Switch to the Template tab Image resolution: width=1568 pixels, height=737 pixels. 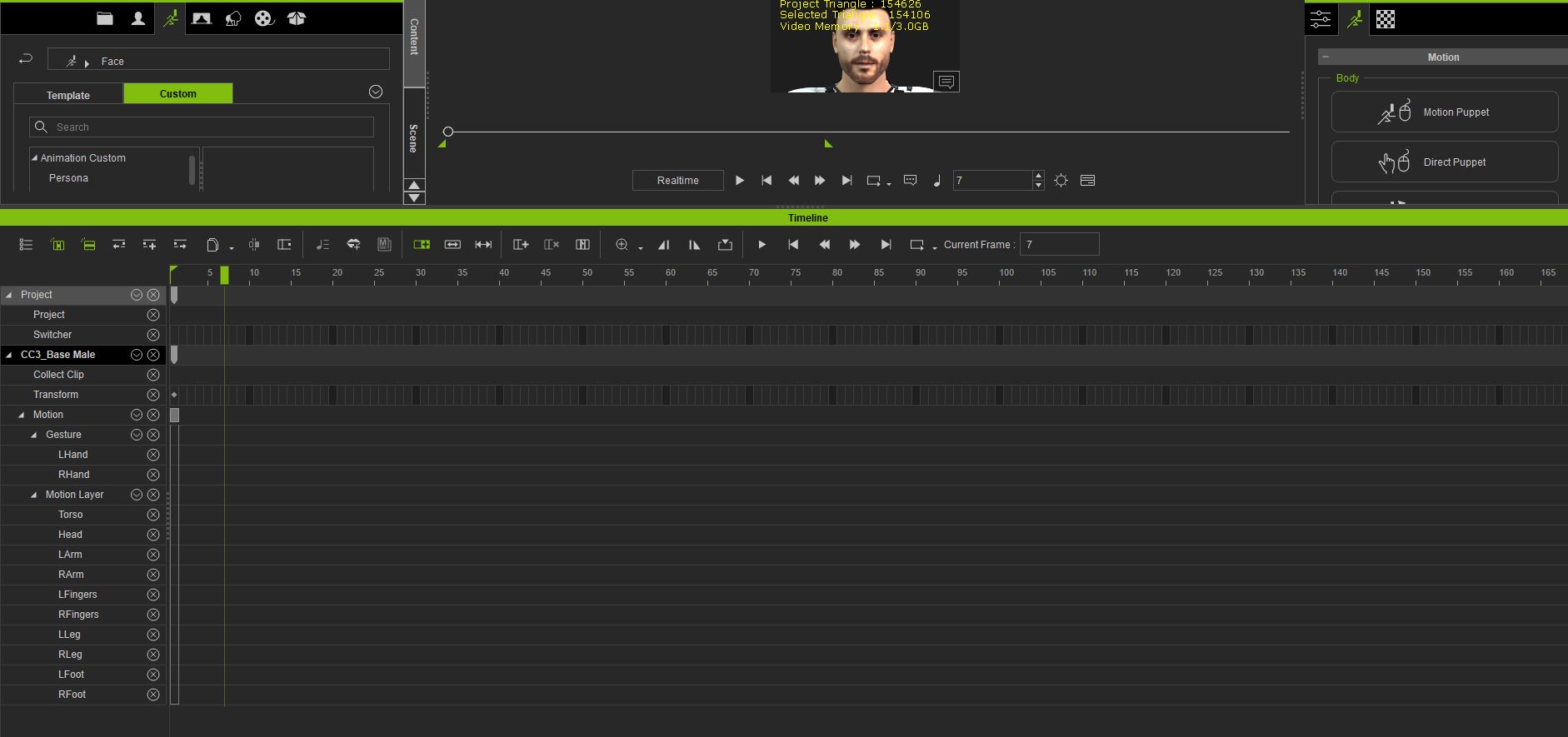tap(68, 95)
